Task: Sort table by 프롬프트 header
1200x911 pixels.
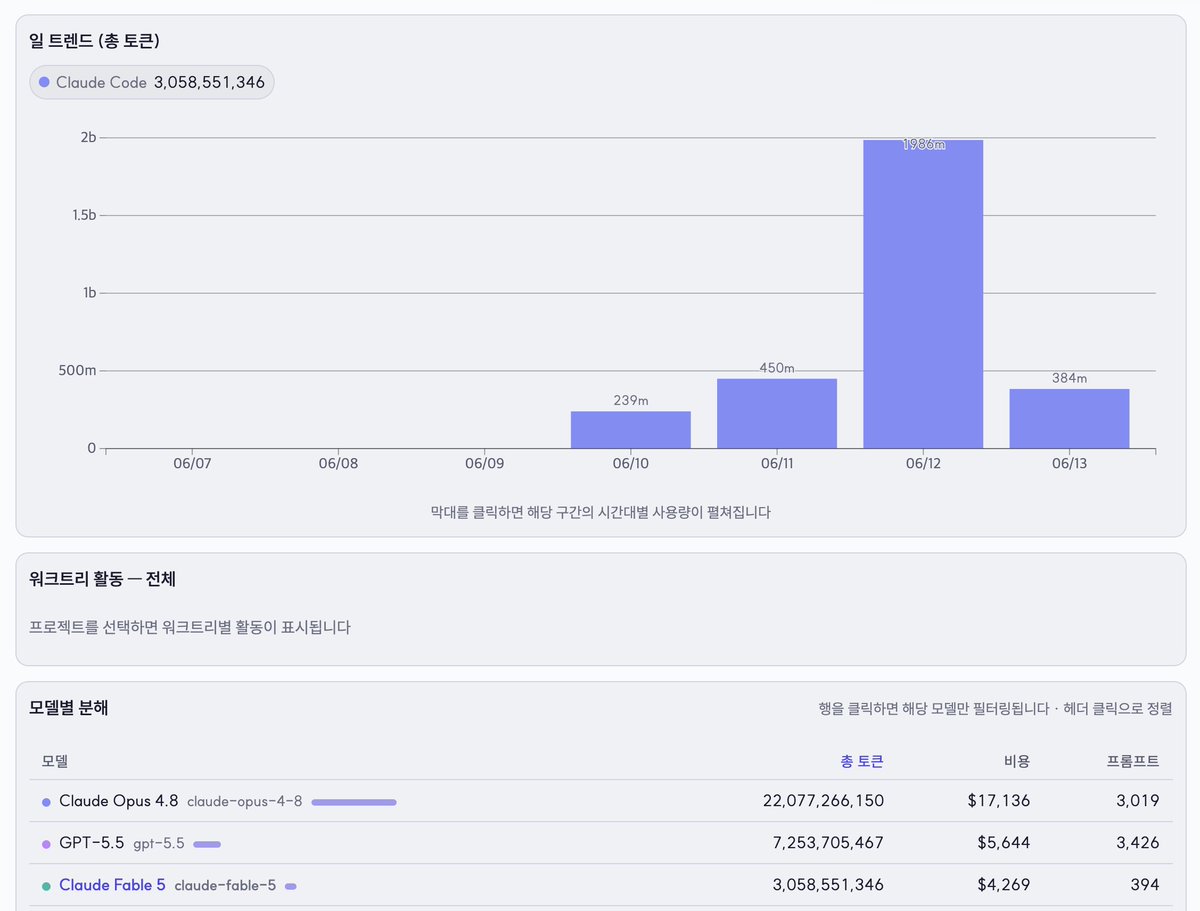Action: click(1133, 761)
